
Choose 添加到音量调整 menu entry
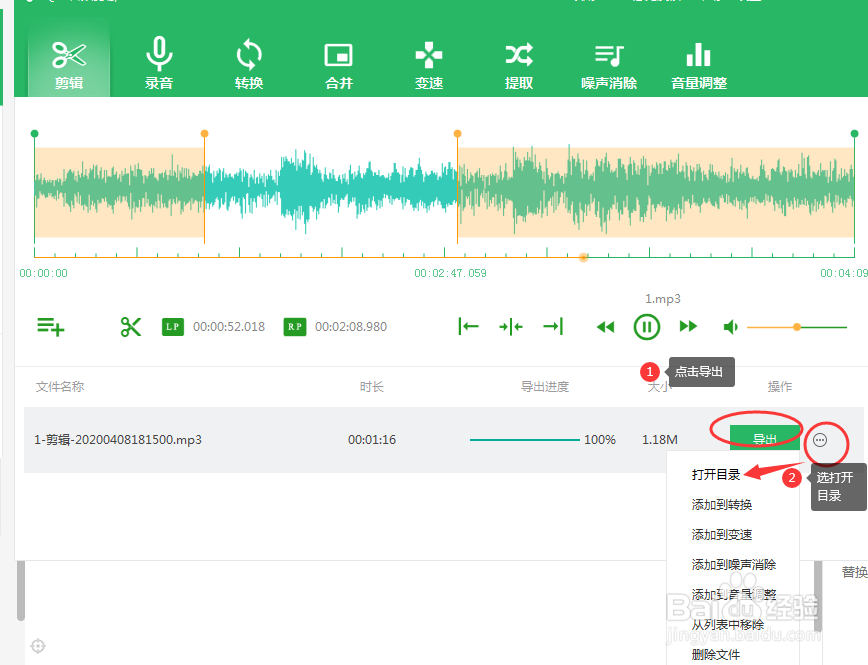pyautogui.click(x=733, y=594)
